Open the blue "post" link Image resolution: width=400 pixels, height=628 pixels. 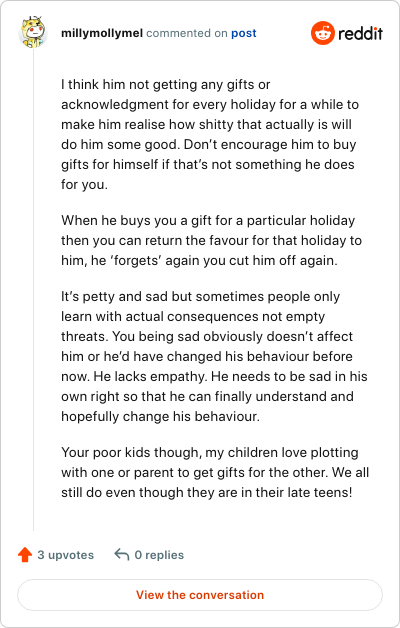coord(243,33)
